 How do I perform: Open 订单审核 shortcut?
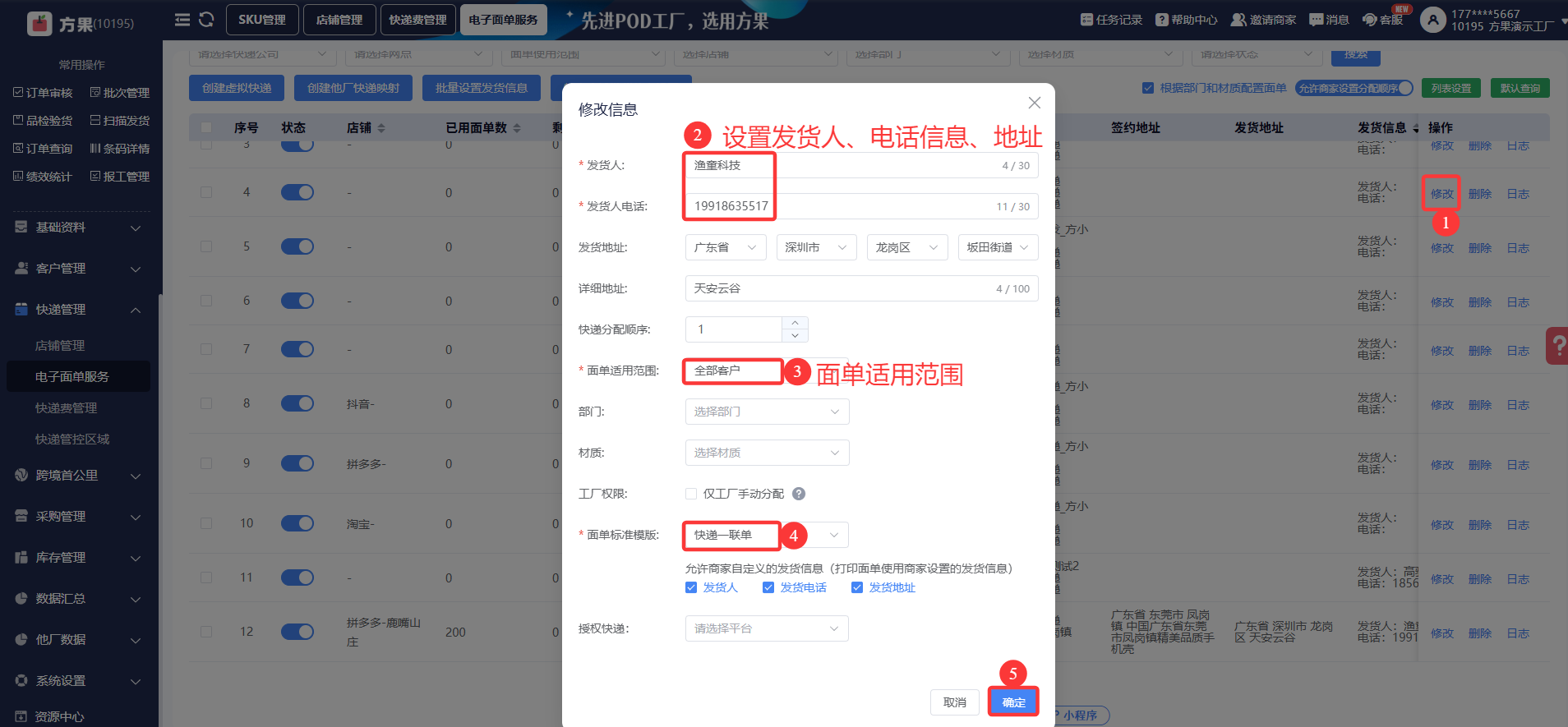43,93
